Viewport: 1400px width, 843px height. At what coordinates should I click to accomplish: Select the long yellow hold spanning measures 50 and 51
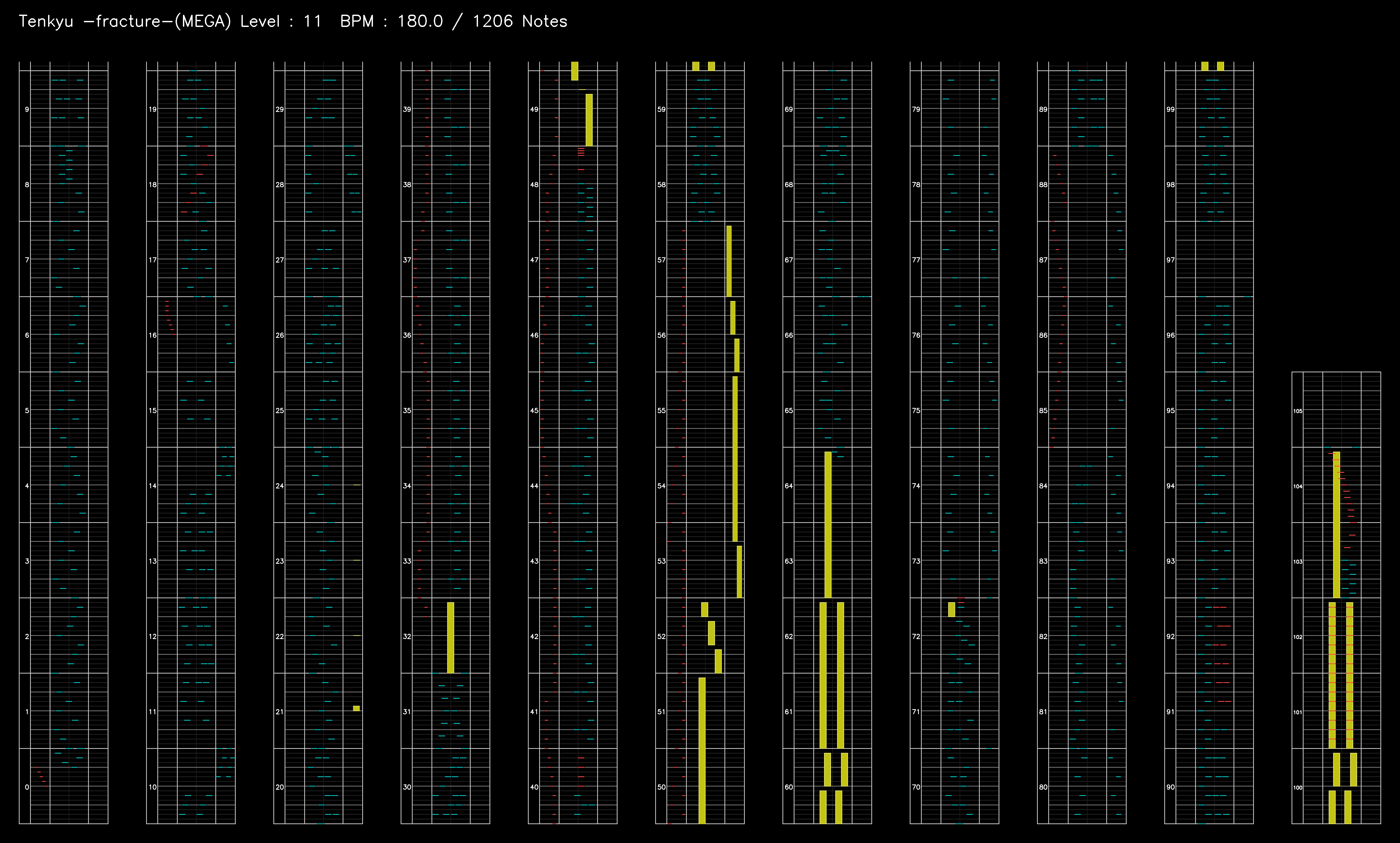coord(702,750)
